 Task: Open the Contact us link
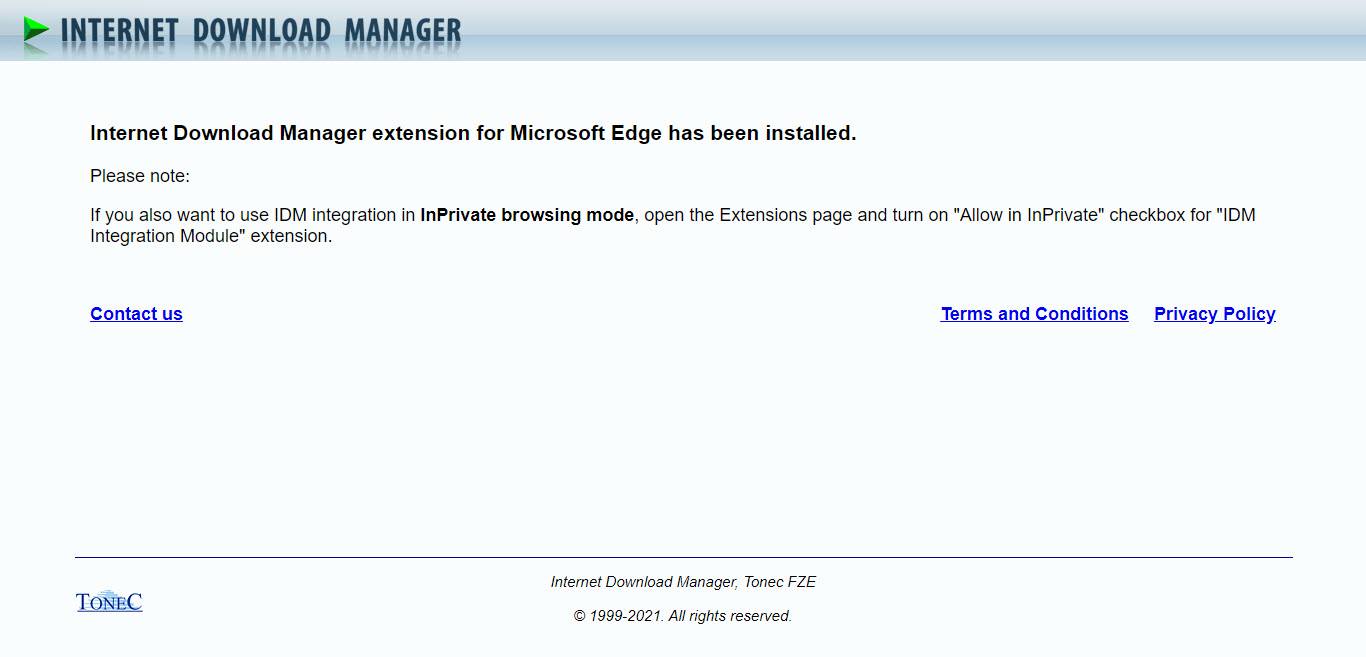pyautogui.click(x=136, y=314)
